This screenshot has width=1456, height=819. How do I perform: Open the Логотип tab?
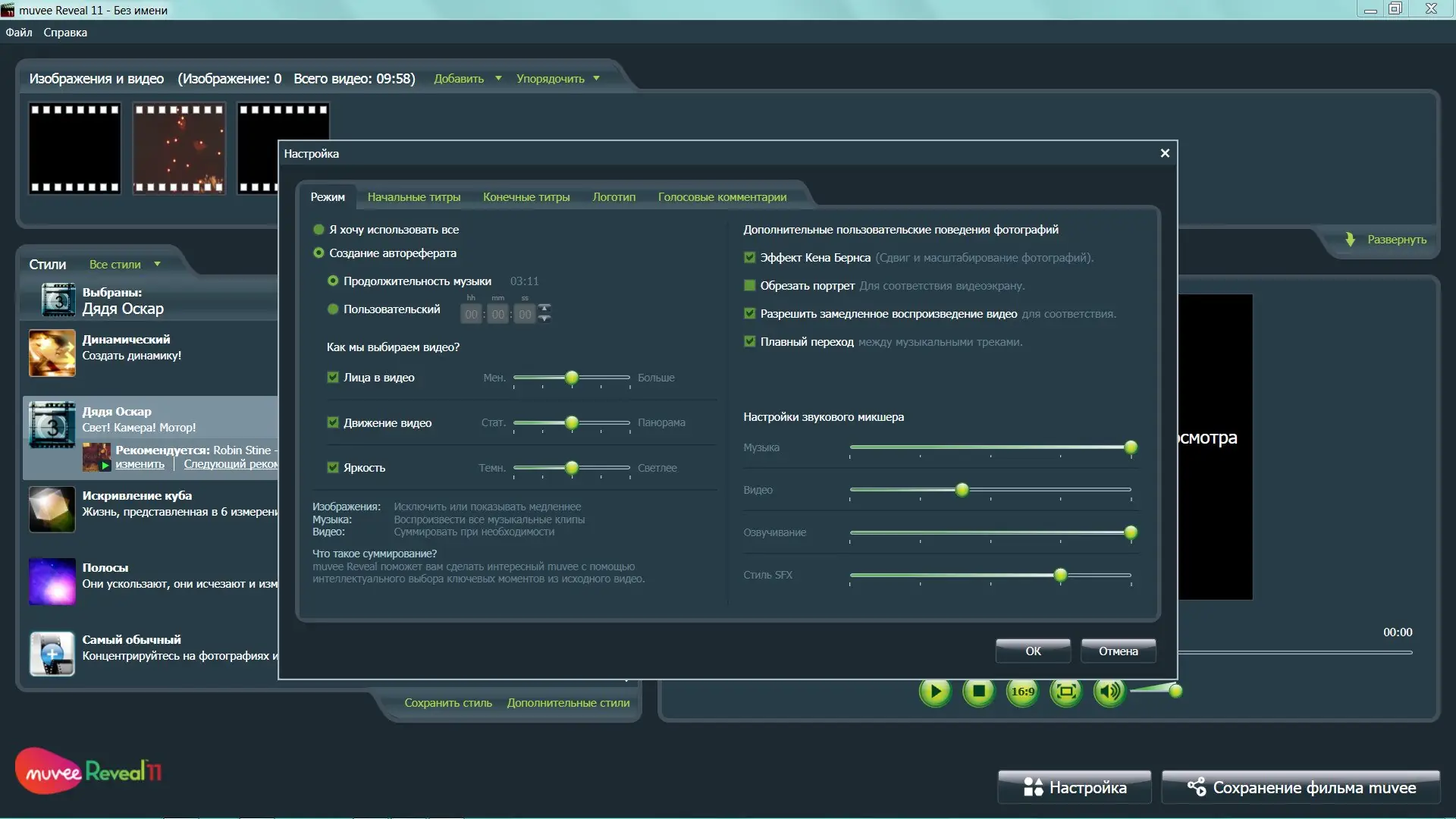613,197
